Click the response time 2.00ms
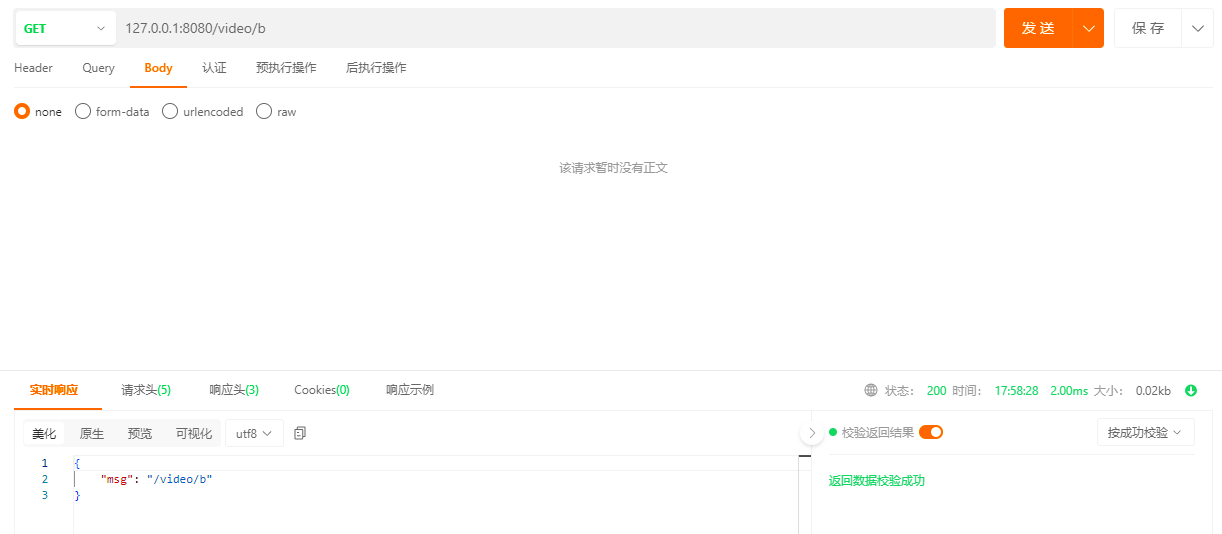 point(1069,391)
